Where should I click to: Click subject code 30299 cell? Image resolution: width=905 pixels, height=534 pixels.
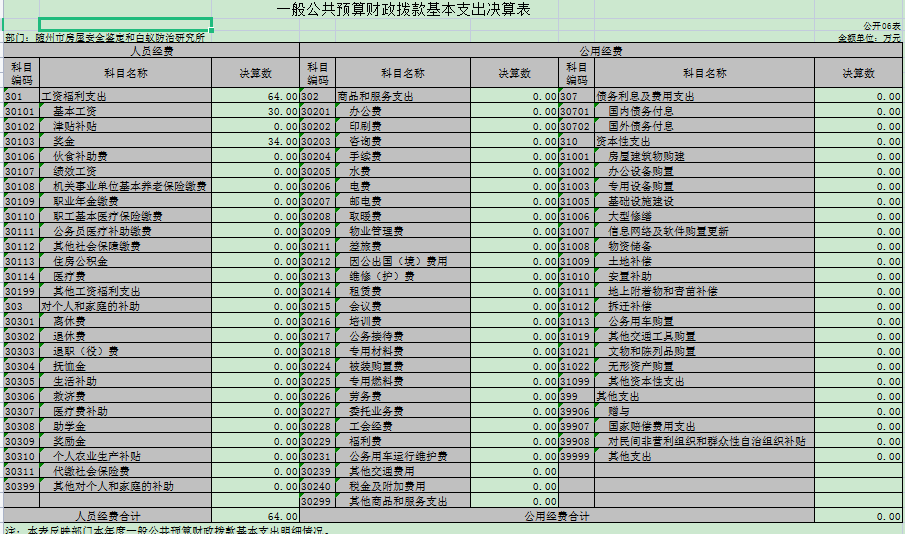click(x=316, y=501)
